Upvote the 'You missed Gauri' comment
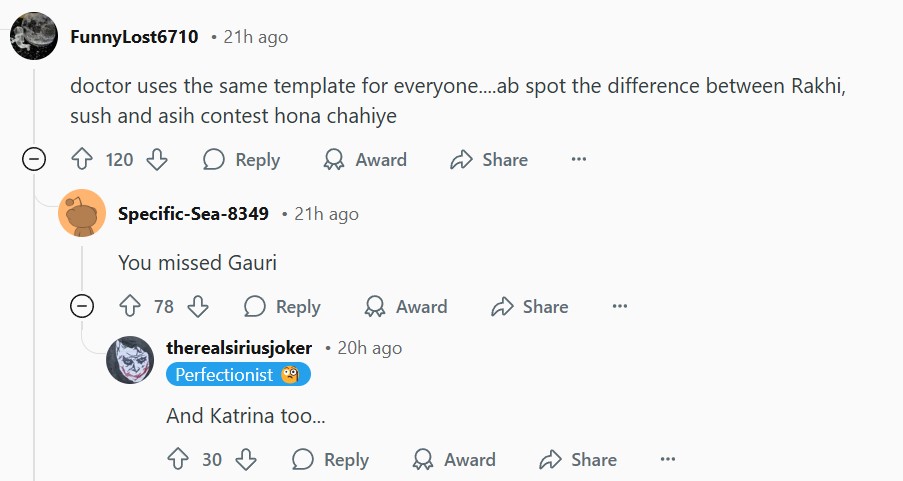 130,307
